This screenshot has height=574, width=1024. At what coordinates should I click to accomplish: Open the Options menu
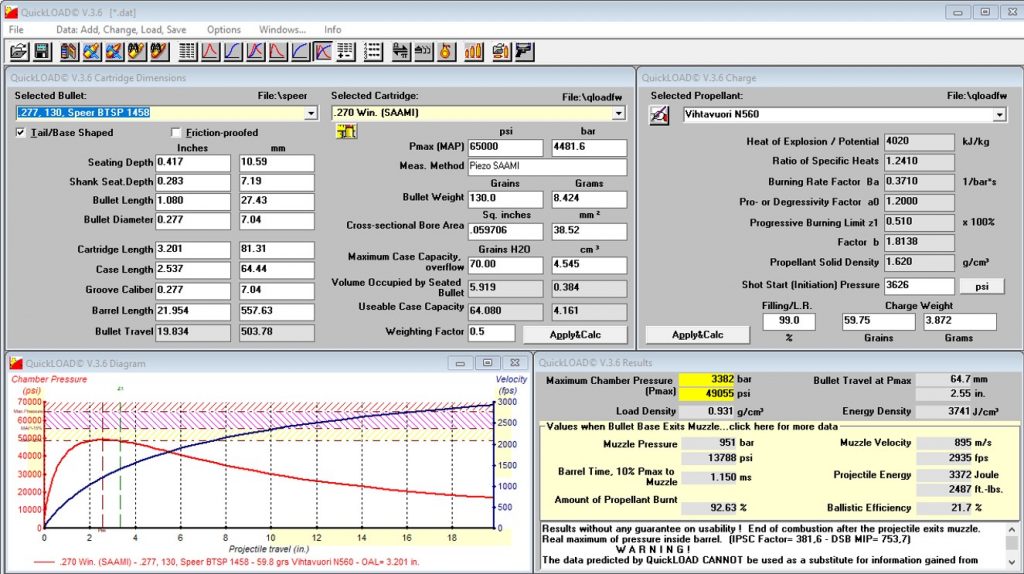click(224, 29)
